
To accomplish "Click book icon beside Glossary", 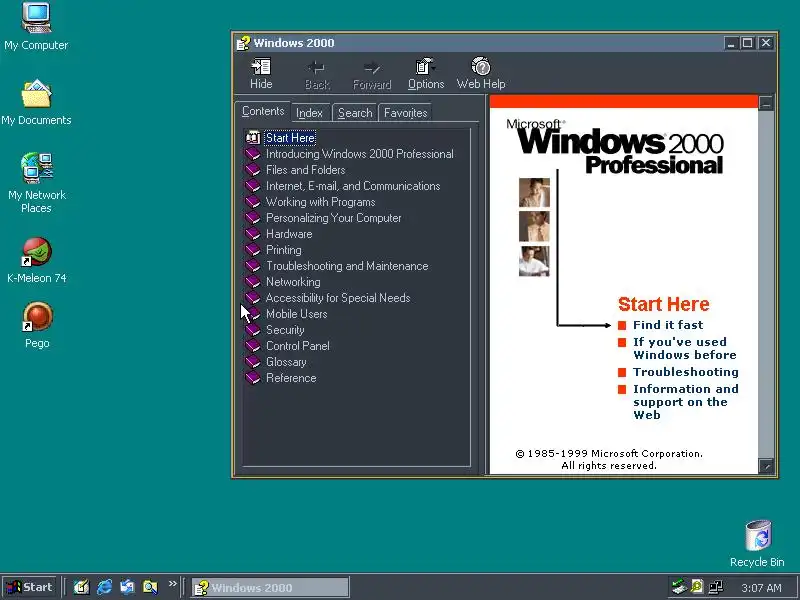I will 253,362.
